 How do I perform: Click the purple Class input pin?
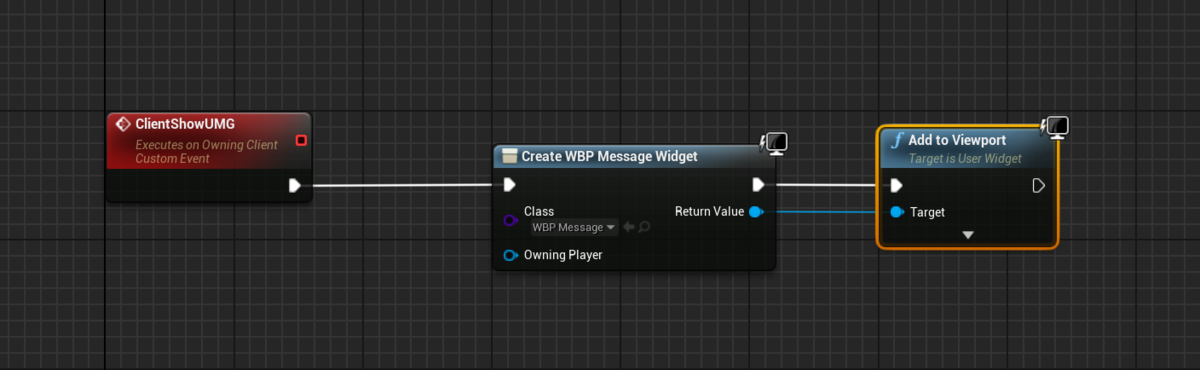click(x=510, y=219)
